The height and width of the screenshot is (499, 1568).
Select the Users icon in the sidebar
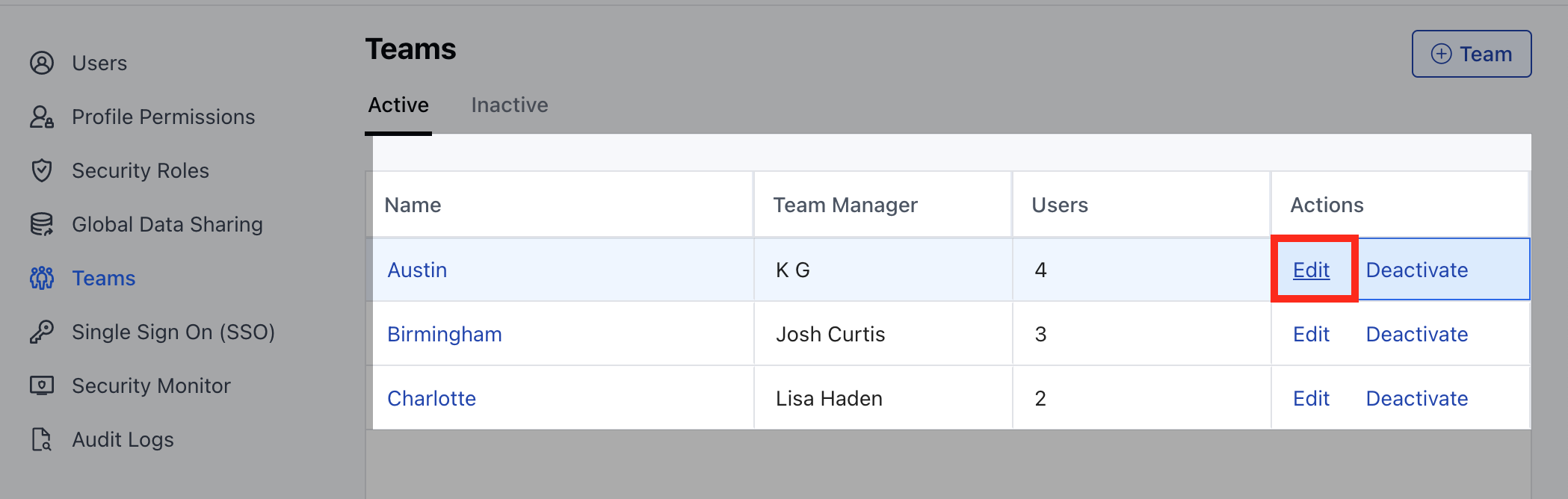tap(42, 63)
